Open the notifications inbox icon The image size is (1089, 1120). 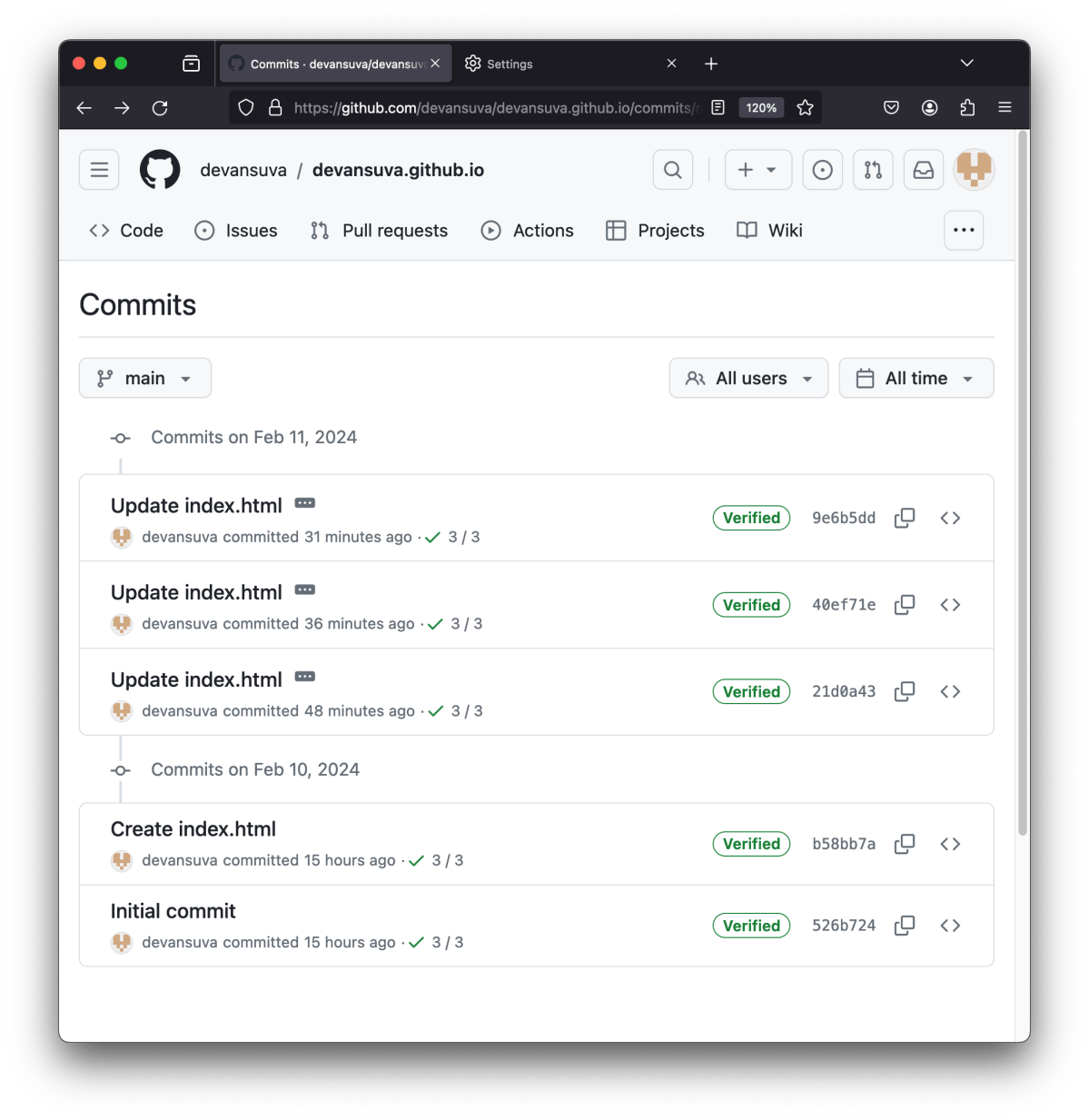click(x=924, y=170)
